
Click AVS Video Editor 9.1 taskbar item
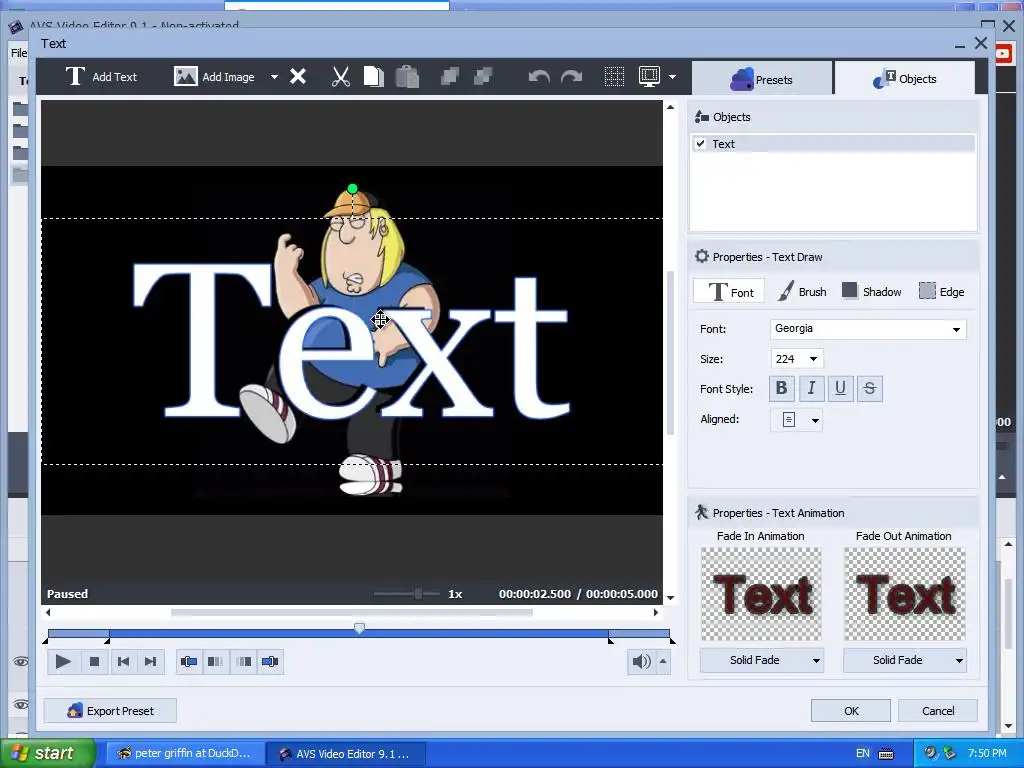[x=346, y=754]
